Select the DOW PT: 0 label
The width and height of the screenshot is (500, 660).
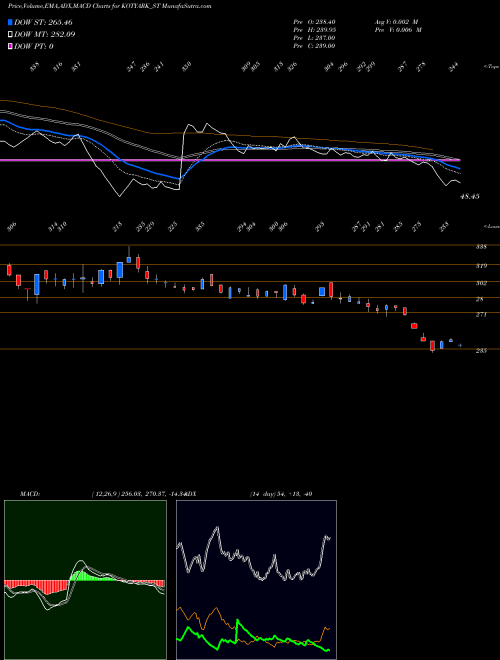coord(34,46)
